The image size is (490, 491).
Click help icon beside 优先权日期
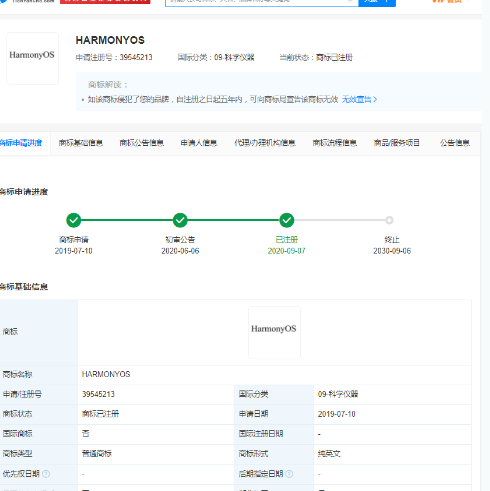(x=46, y=474)
